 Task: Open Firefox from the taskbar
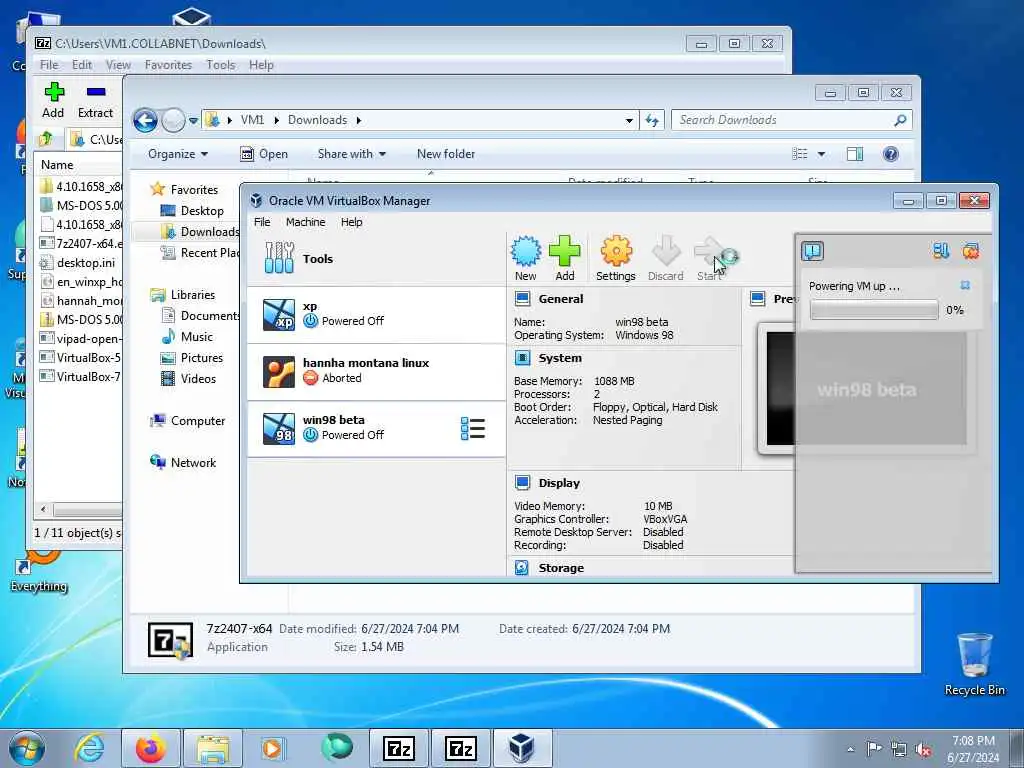tap(151, 748)
